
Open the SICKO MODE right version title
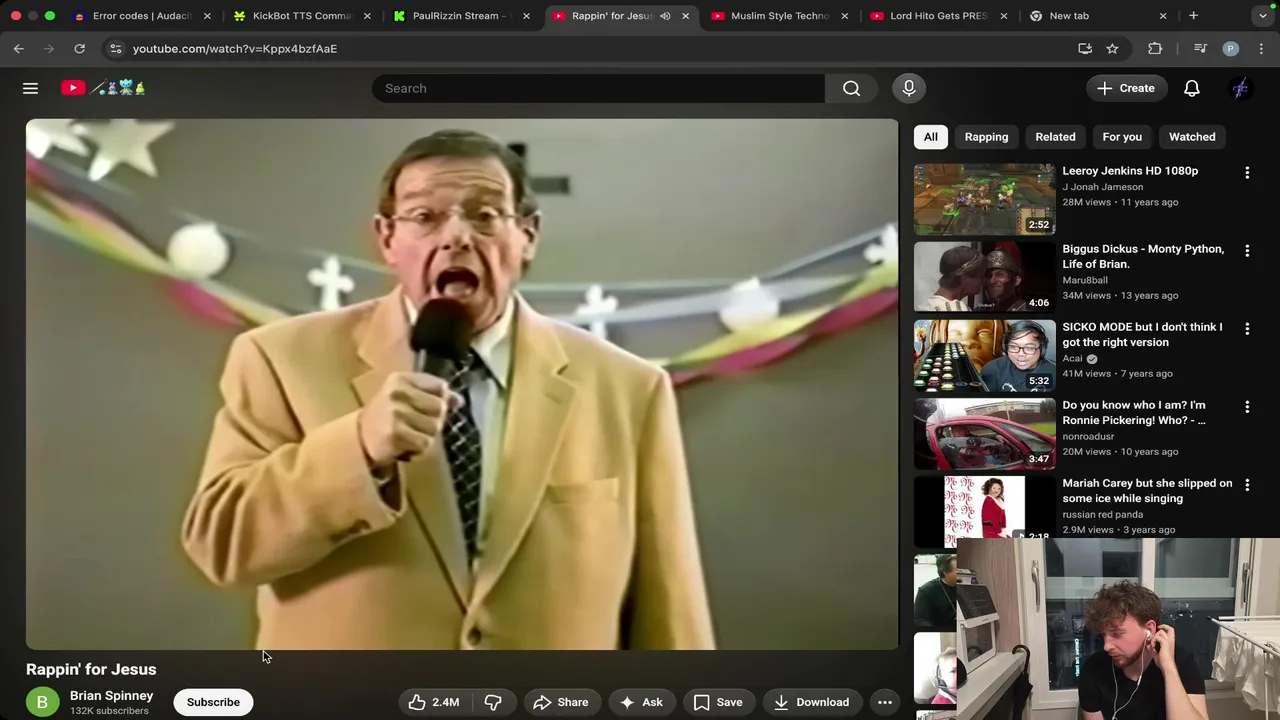coord(1142,334)
